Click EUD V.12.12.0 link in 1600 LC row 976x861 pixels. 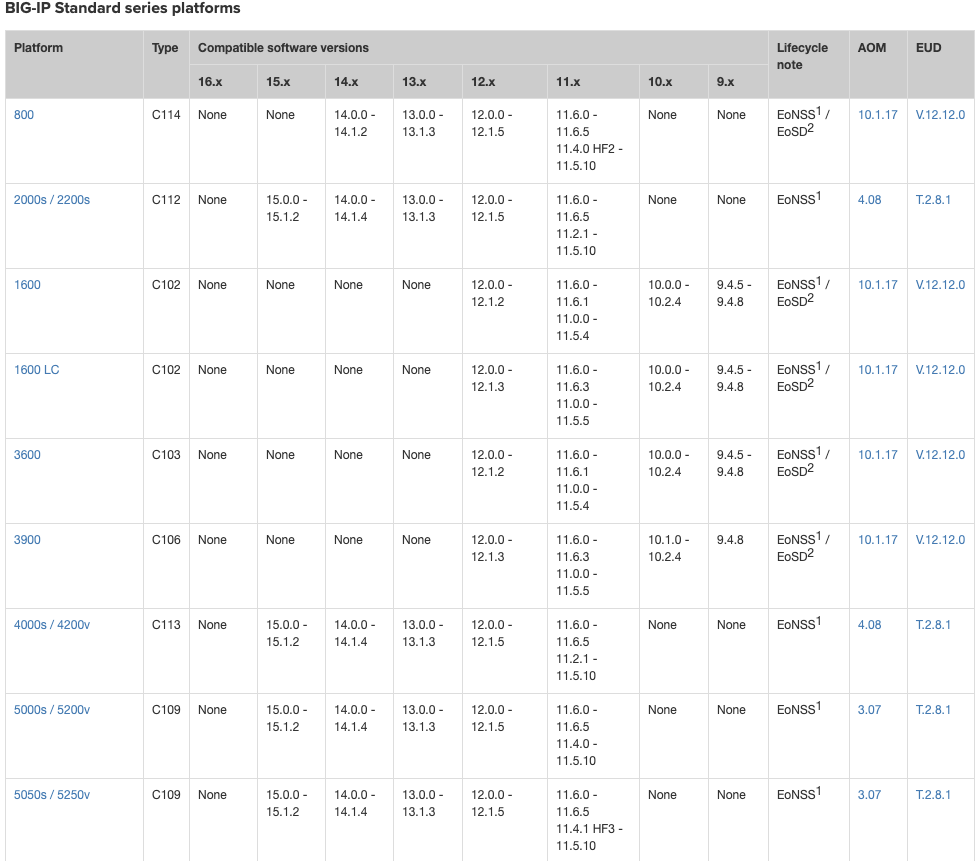(940, 370)
